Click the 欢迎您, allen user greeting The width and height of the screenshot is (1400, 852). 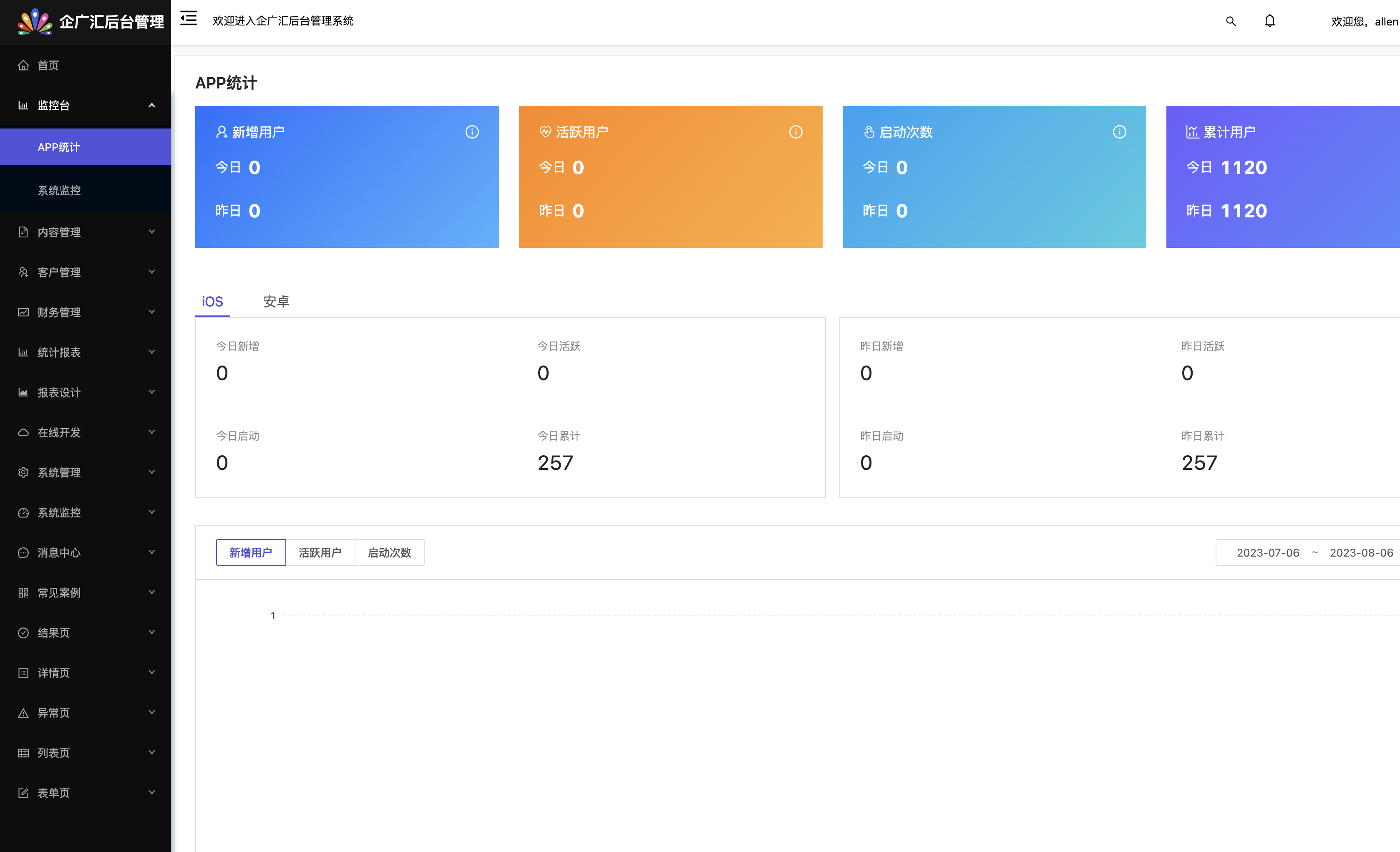pos(1364,22)
